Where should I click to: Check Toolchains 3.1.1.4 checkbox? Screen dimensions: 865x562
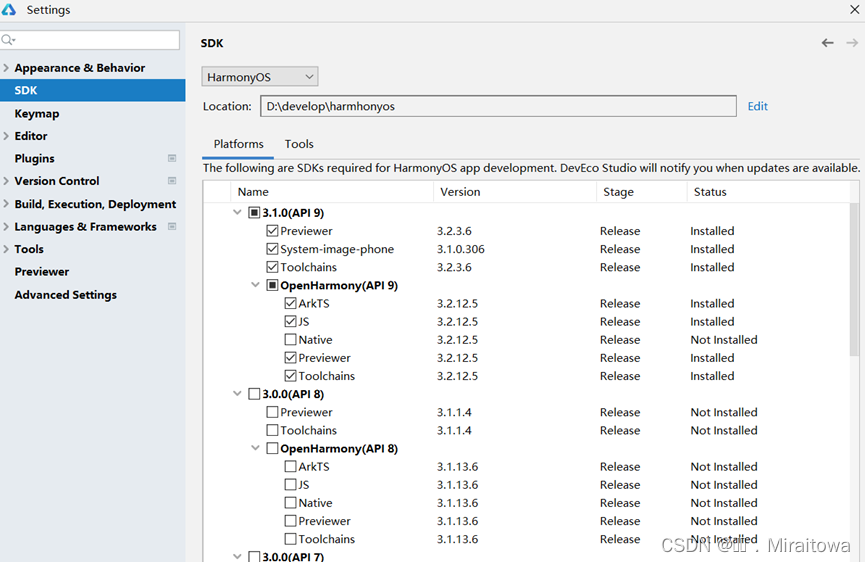272,430
